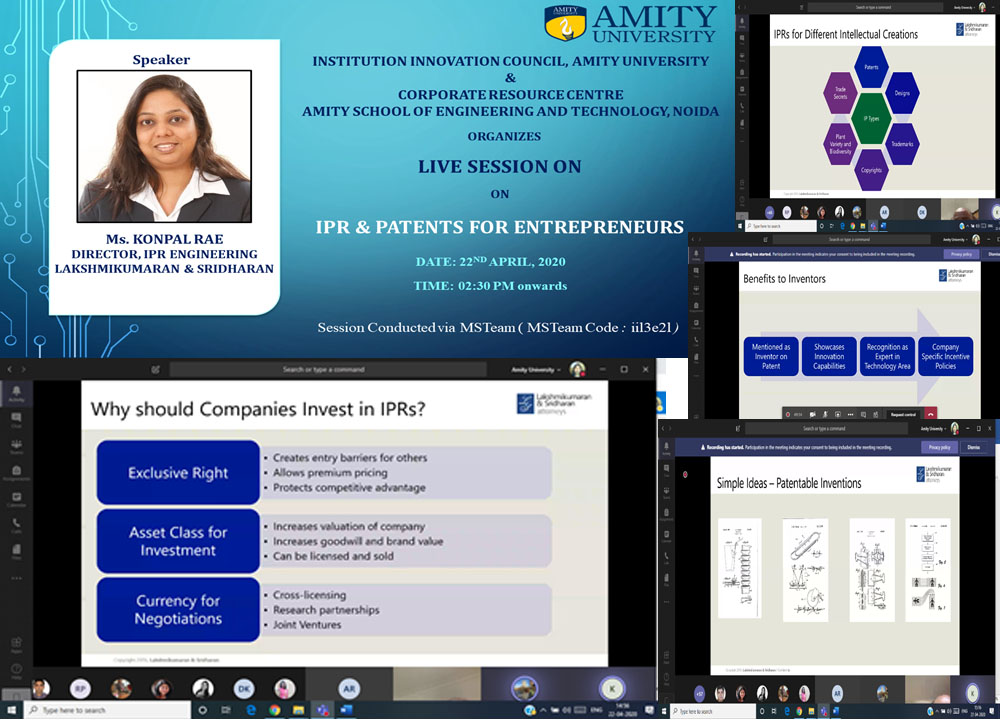
Task: Open Chat in the Companies Invest window sidebar
Action: point(16,420)
